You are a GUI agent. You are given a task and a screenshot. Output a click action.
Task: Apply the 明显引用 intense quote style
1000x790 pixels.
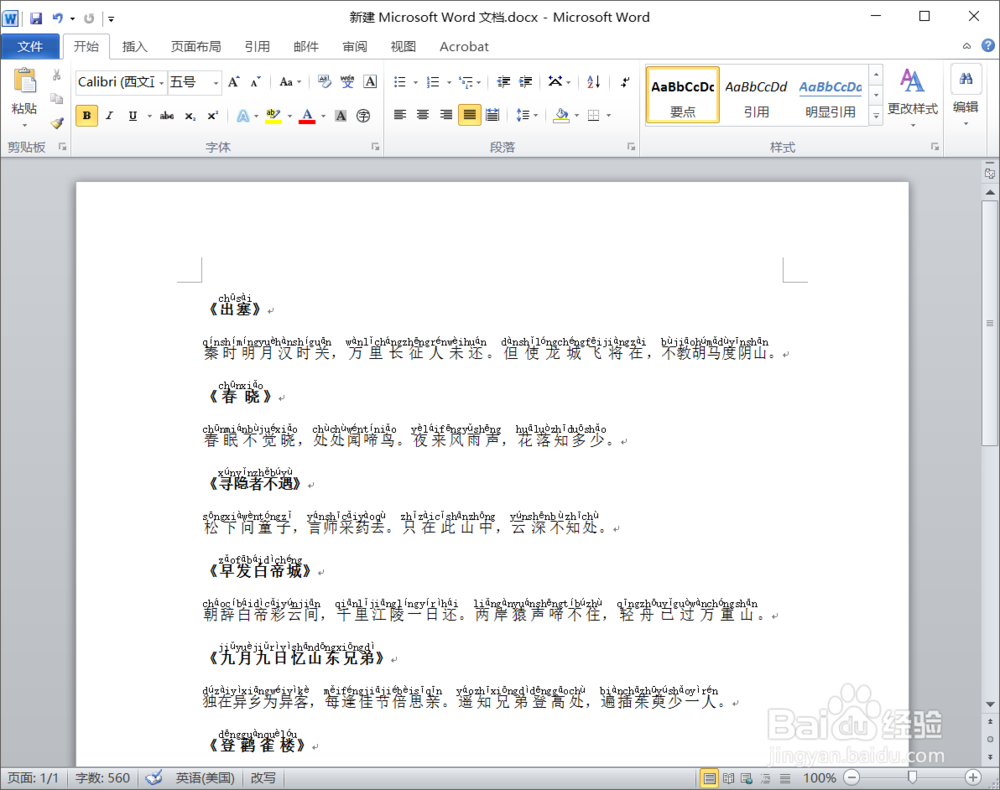point(830,94)
